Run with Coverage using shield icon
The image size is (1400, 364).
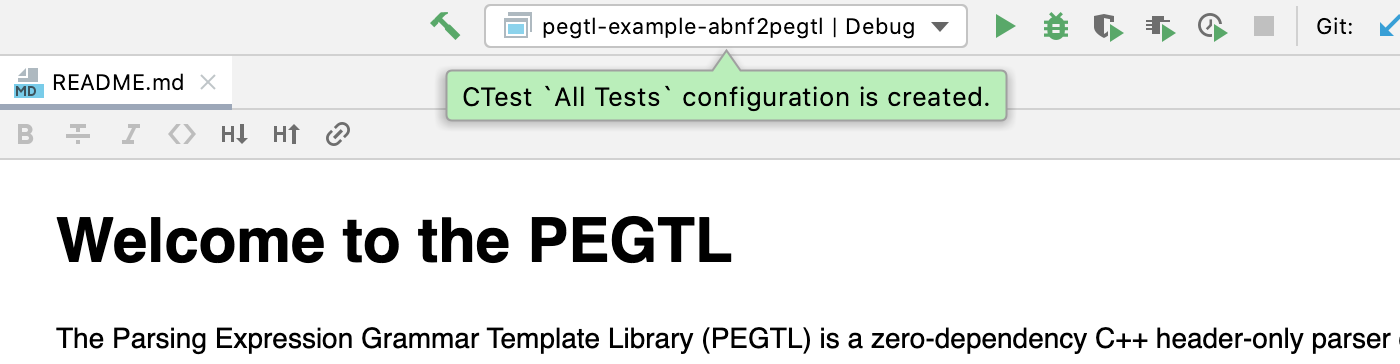(x=1107, y=27)
